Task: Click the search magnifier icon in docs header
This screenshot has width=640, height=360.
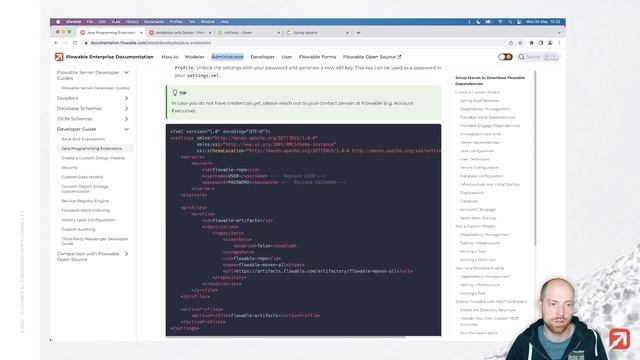Action: (x=522, y=57)
